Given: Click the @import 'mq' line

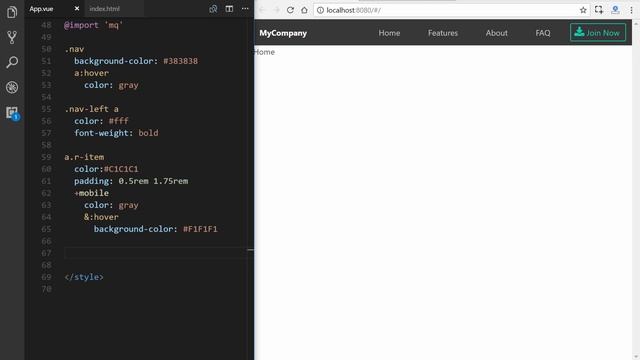Looking at the screenshot, I should [x=93, y=25].
